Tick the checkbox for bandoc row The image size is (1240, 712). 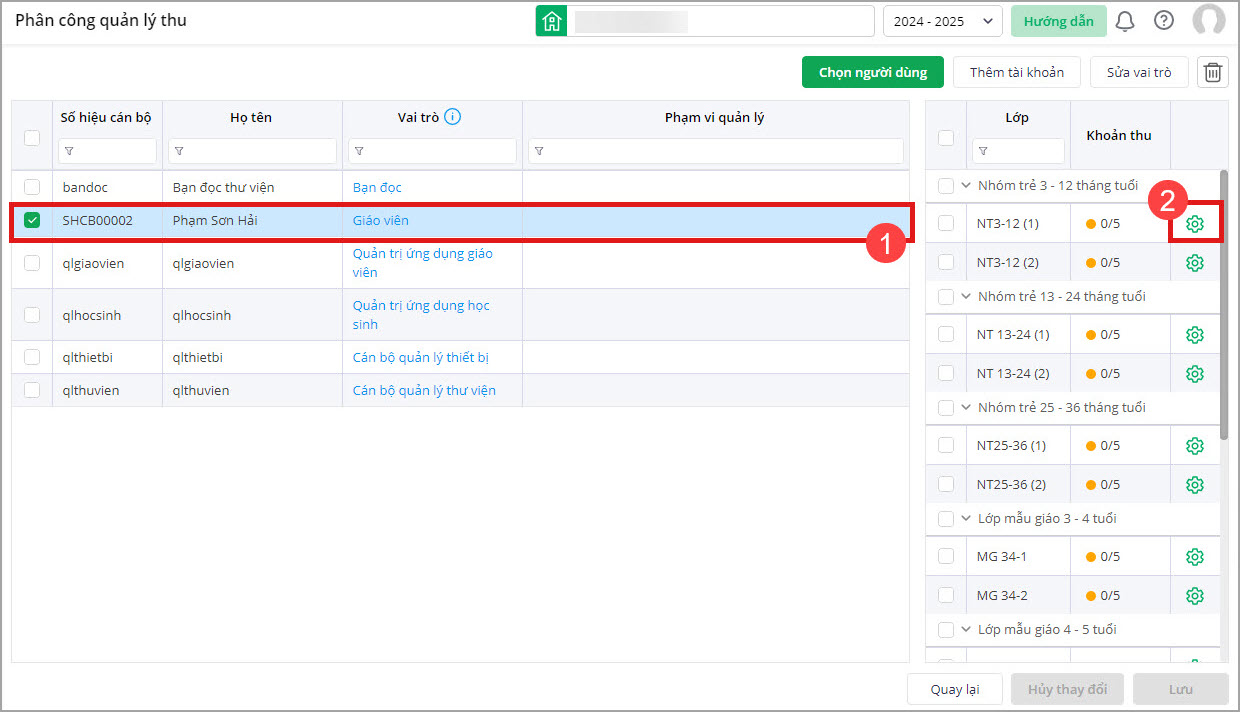tap(32, 187)
